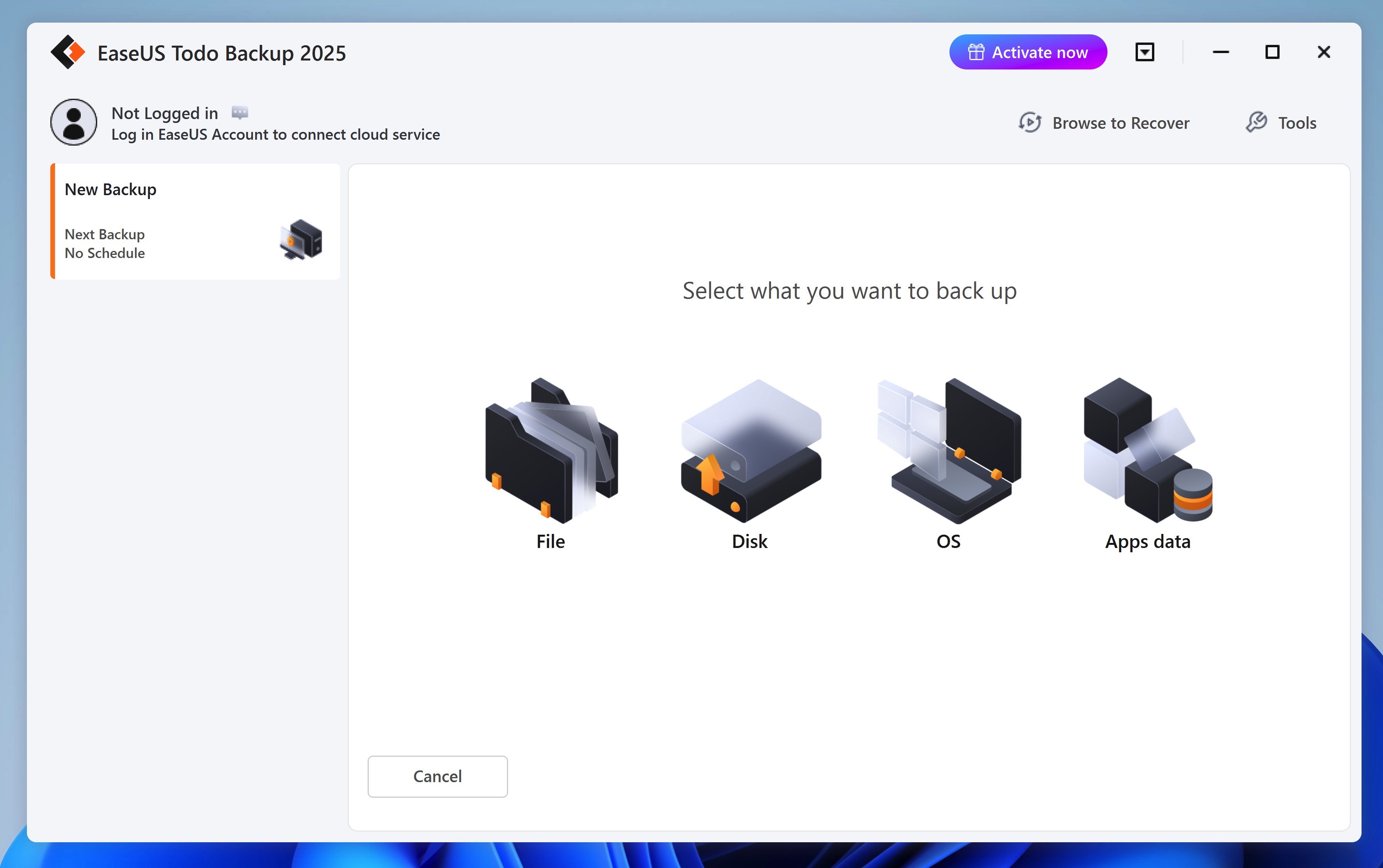
Task: Click the gift icon in Activate now
Action: click(976, 52)
